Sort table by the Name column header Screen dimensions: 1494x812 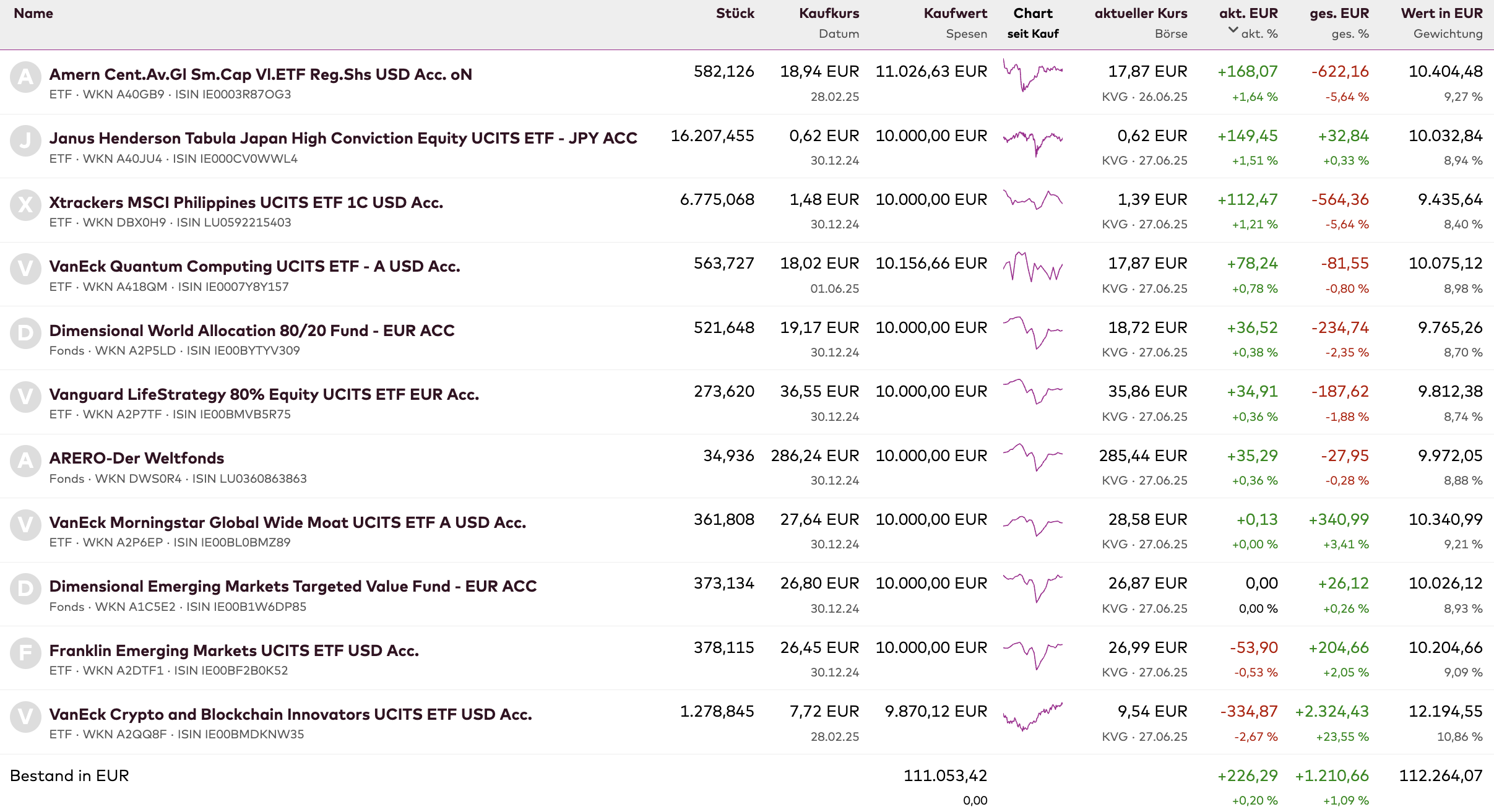point(33,14)
